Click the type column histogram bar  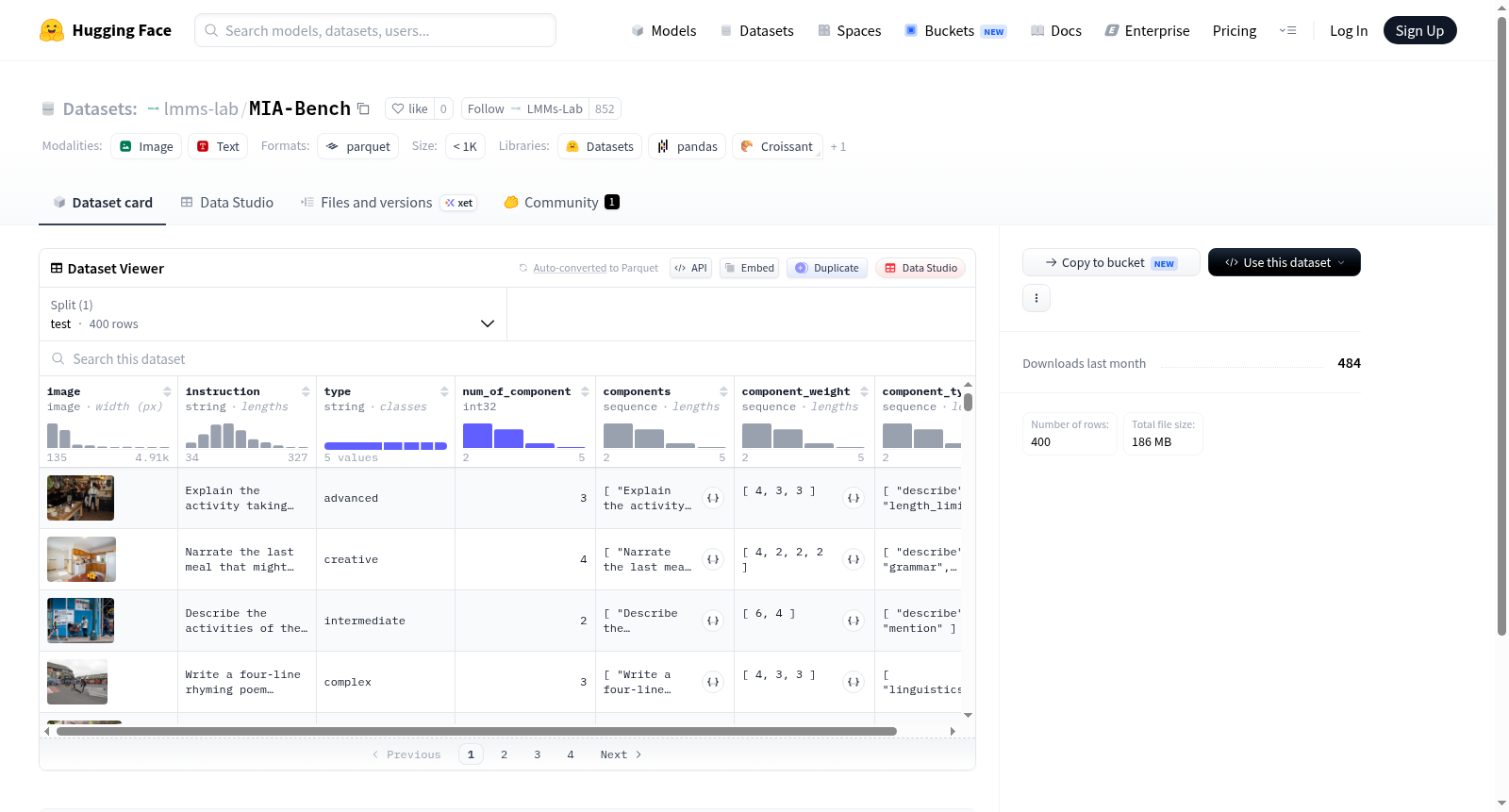(x=386, y=446)
